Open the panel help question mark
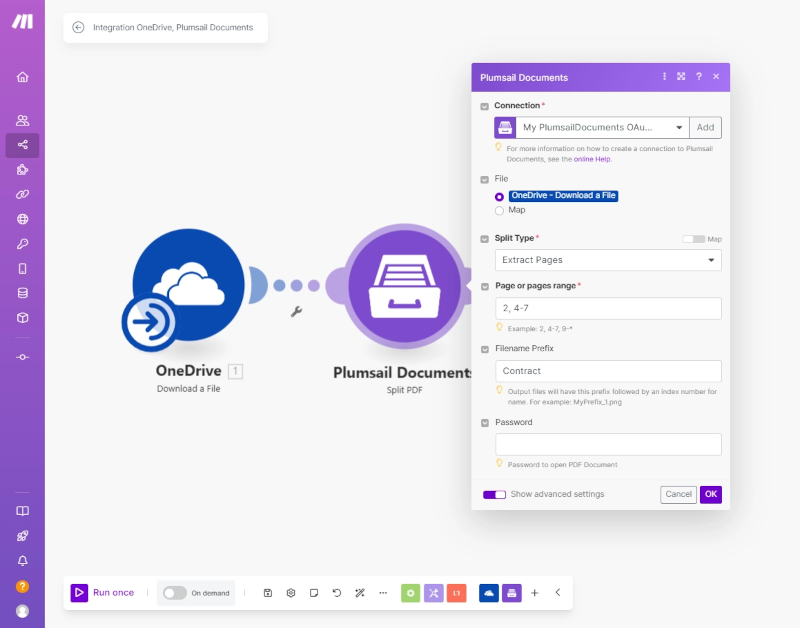 [699, 77]
